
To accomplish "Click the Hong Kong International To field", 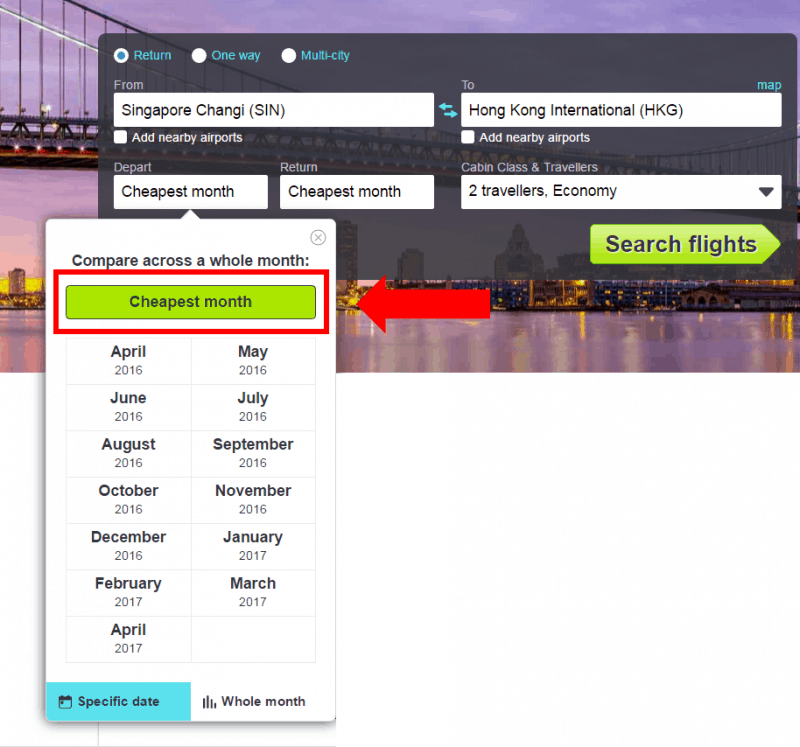I will click(620, 110).
